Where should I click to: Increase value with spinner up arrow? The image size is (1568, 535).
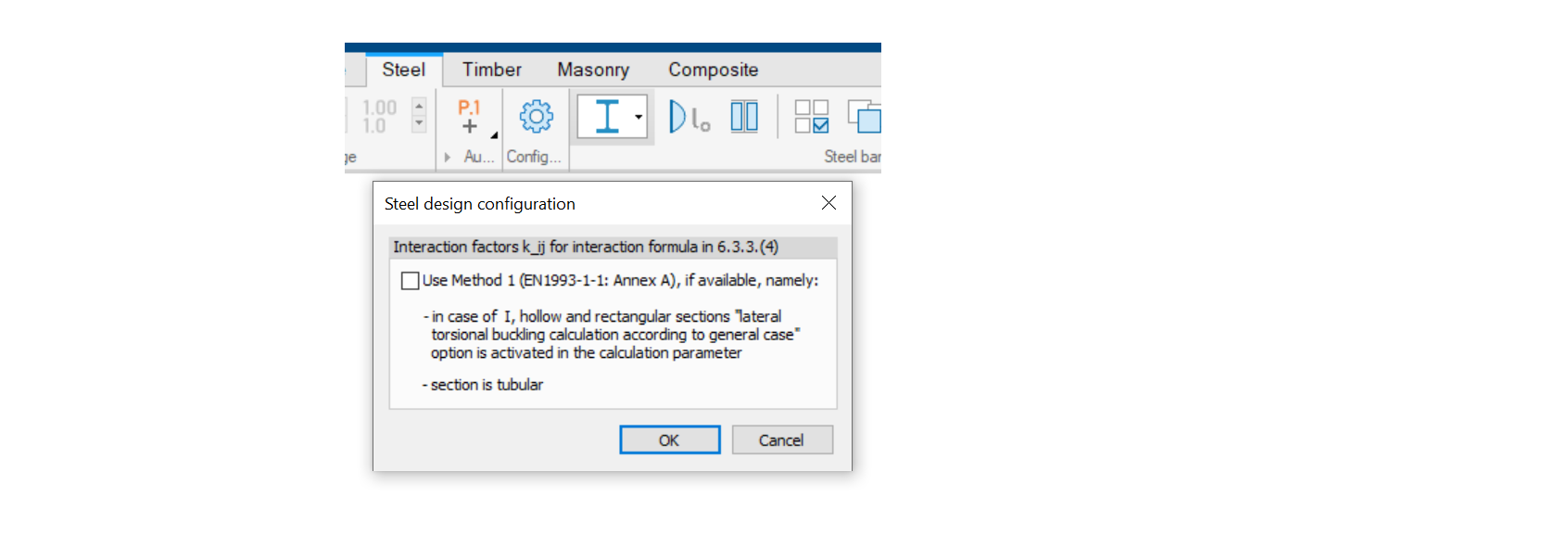419,107
